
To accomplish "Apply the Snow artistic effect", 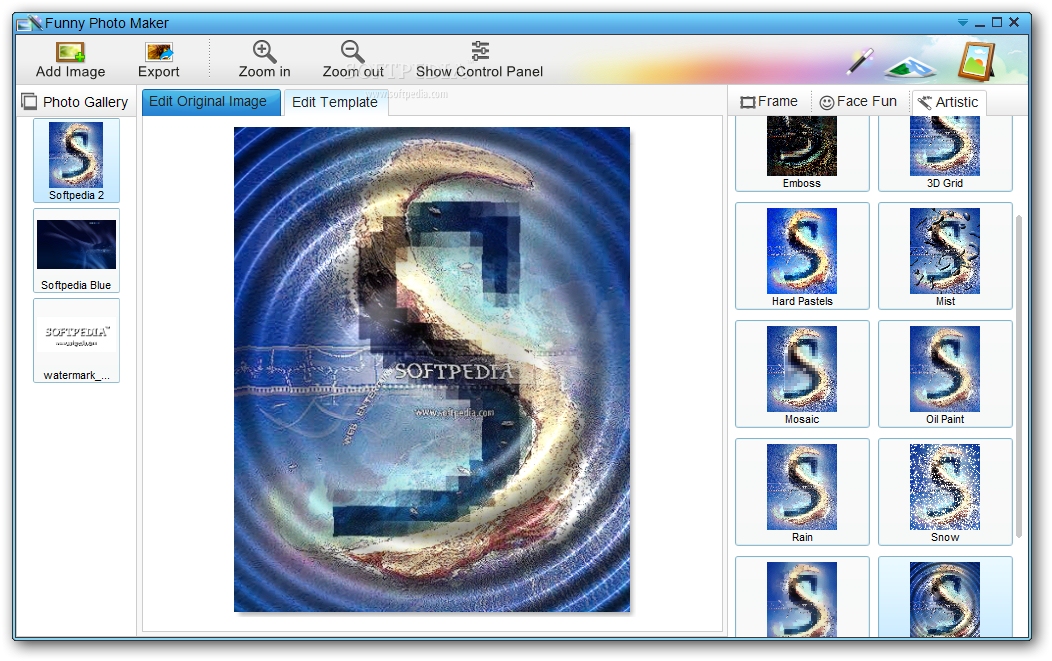I will click(945, 492).
